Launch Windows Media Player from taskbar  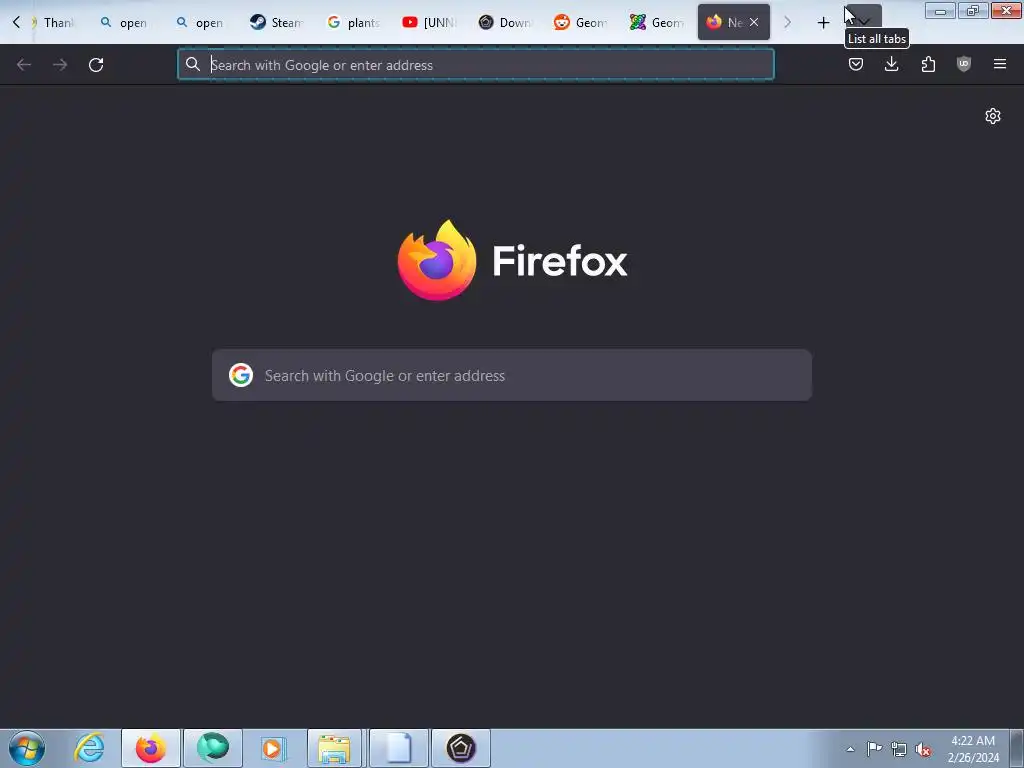pos(272,748)
